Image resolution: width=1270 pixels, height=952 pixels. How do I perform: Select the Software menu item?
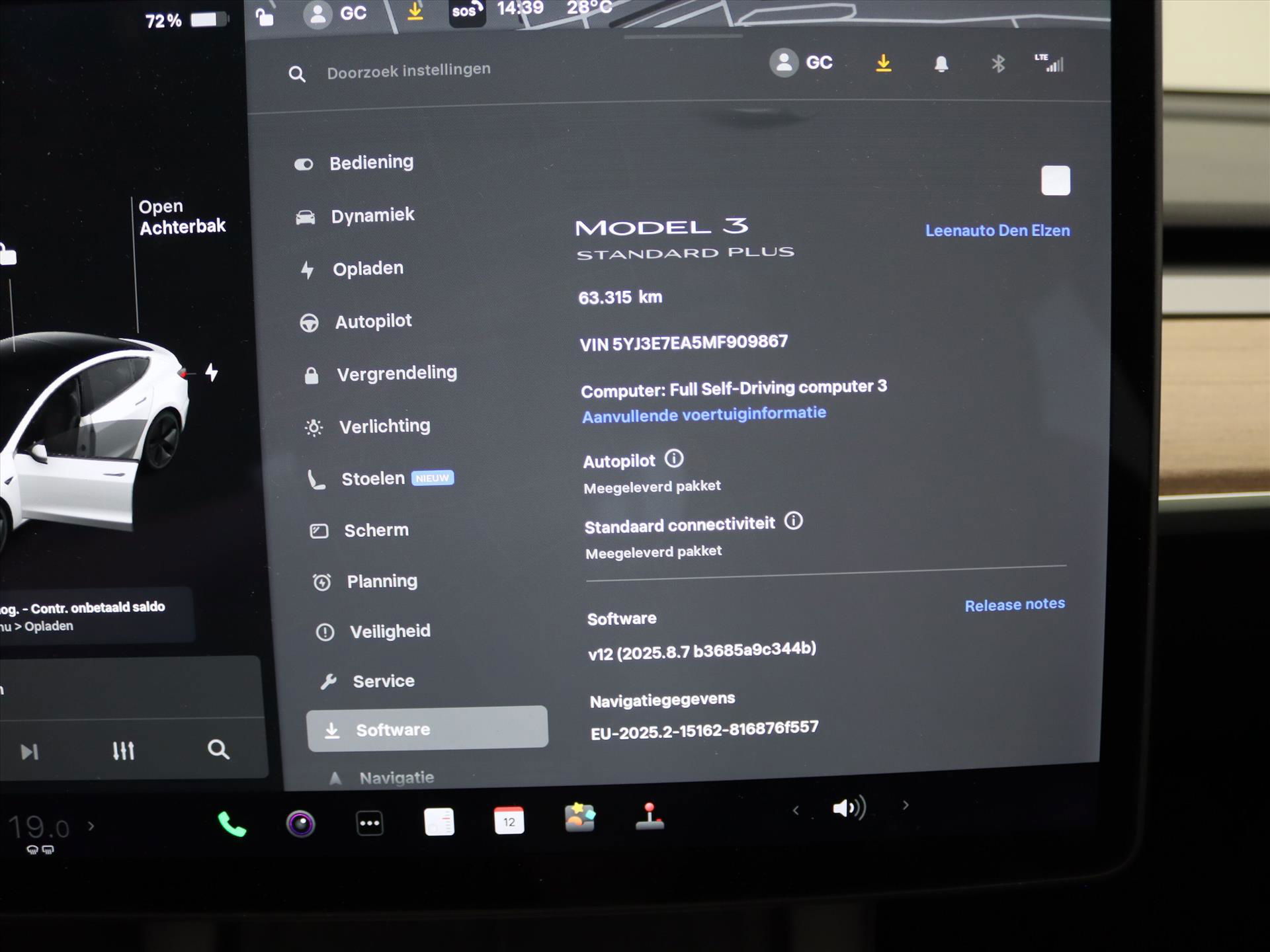tap(427, 729)
